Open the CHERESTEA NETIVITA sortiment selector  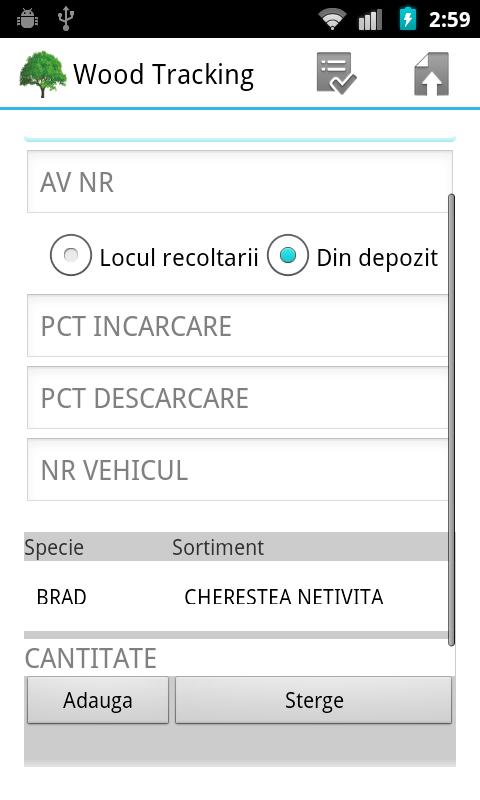click(284, 596)
